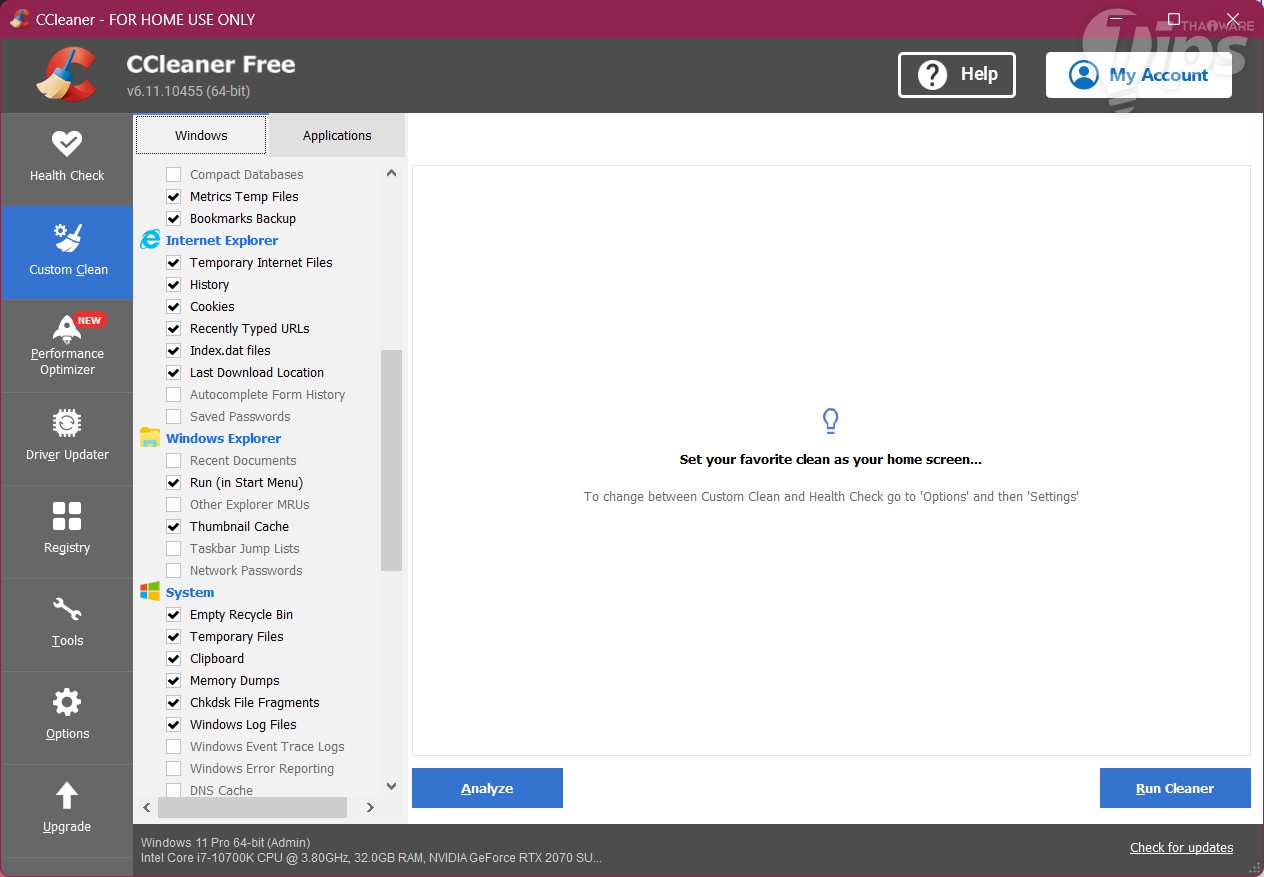Click horizontal scroll right arrow
The height and width of the screenshot is (877, 1264).
370,807
